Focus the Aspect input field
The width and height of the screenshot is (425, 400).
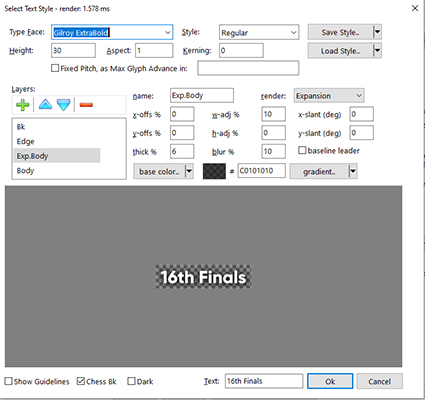click(x=154, y=51)
